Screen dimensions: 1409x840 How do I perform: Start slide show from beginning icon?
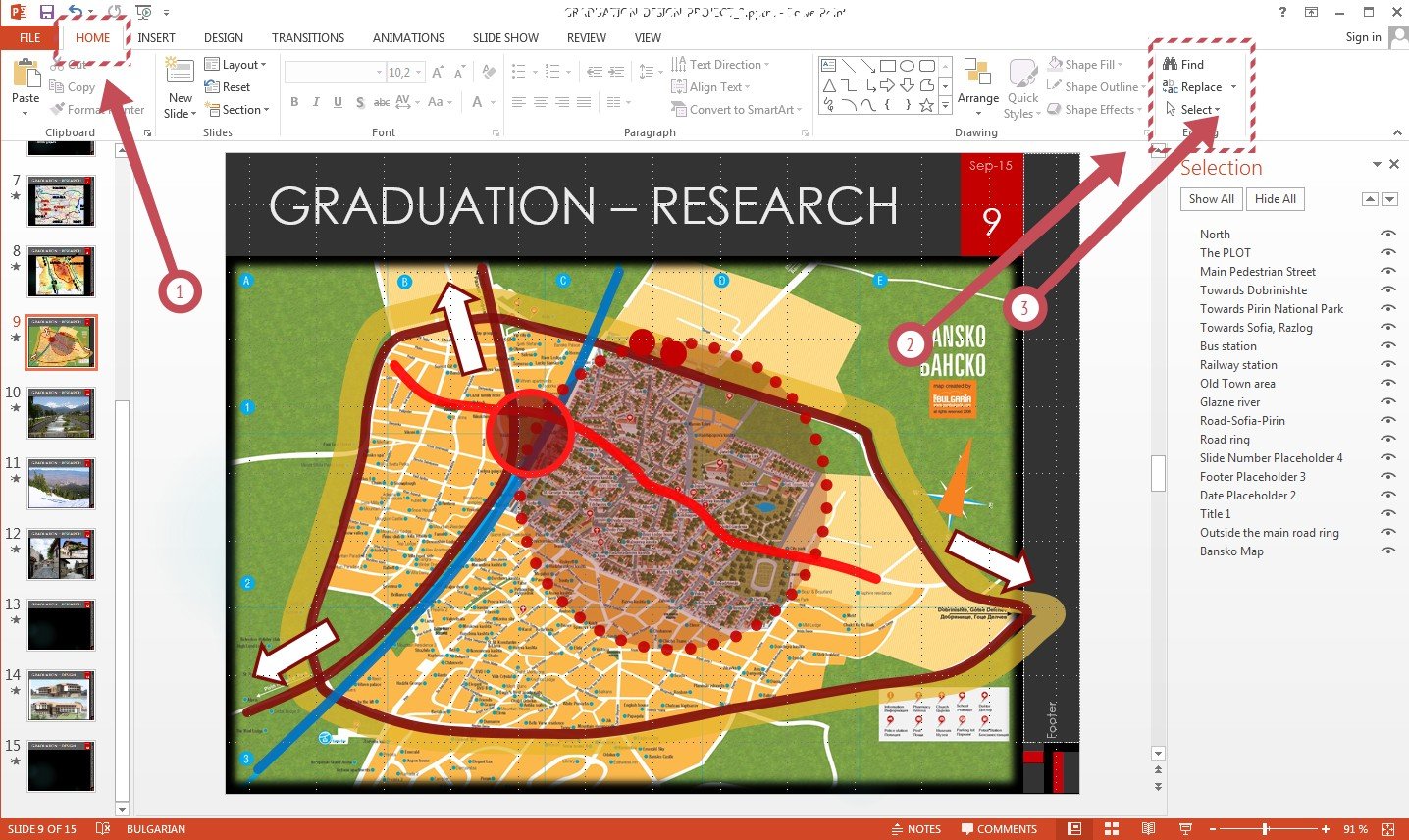coord(143,12)
